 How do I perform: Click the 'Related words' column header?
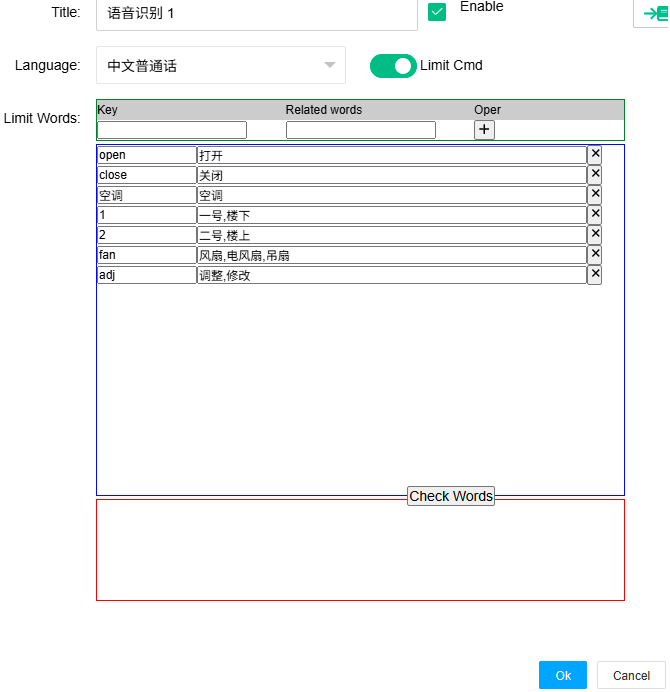pos(324,109)
